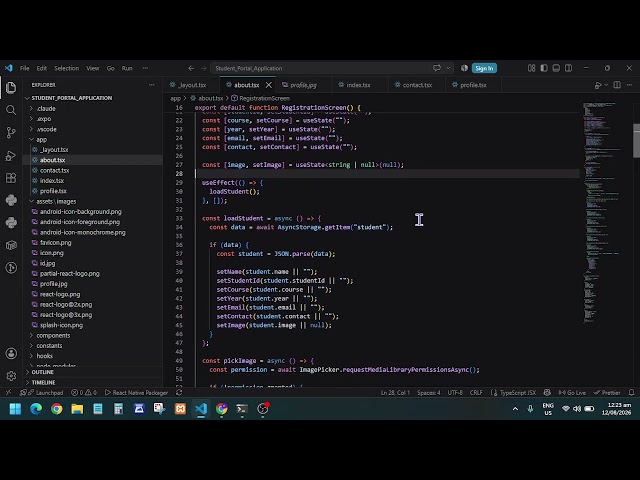Screen dimensions: 640x480
Task: Open the Run and Debug view
Action: [x=11, y=156]
